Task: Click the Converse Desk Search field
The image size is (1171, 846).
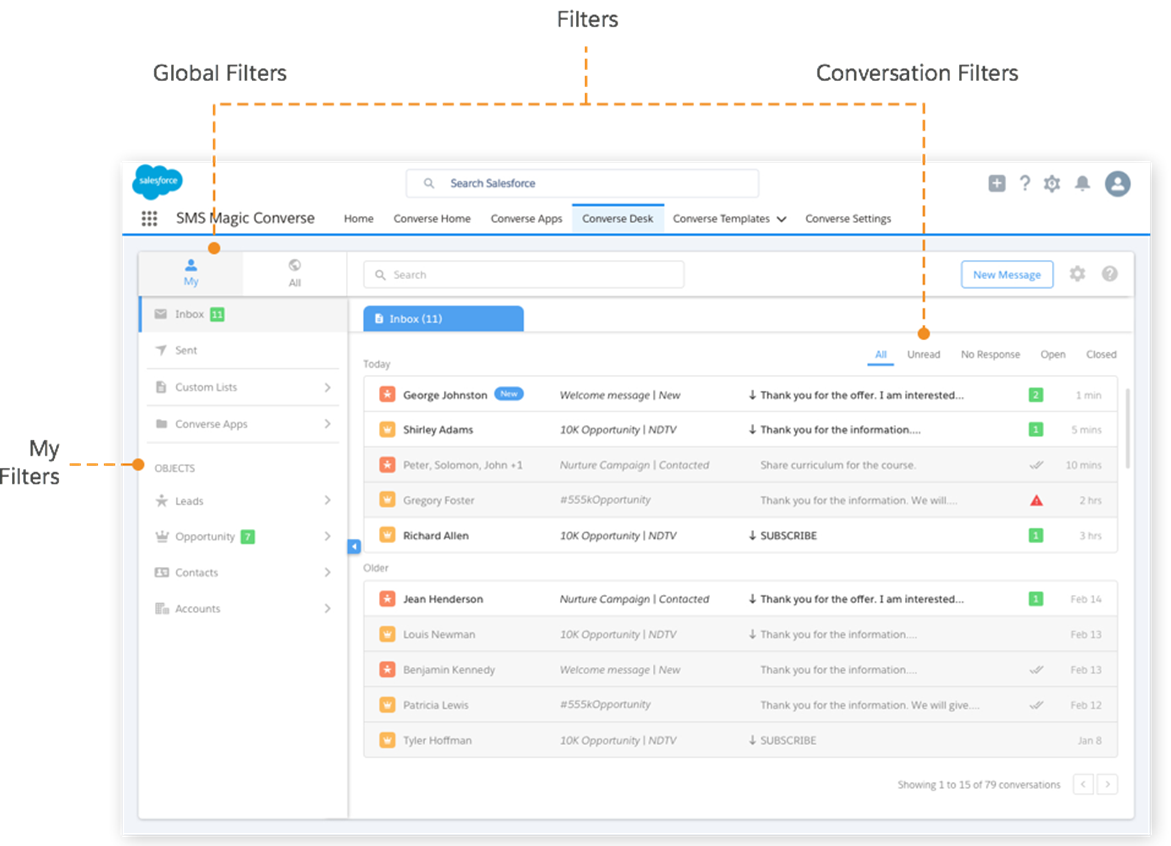Action: point(524,275)
